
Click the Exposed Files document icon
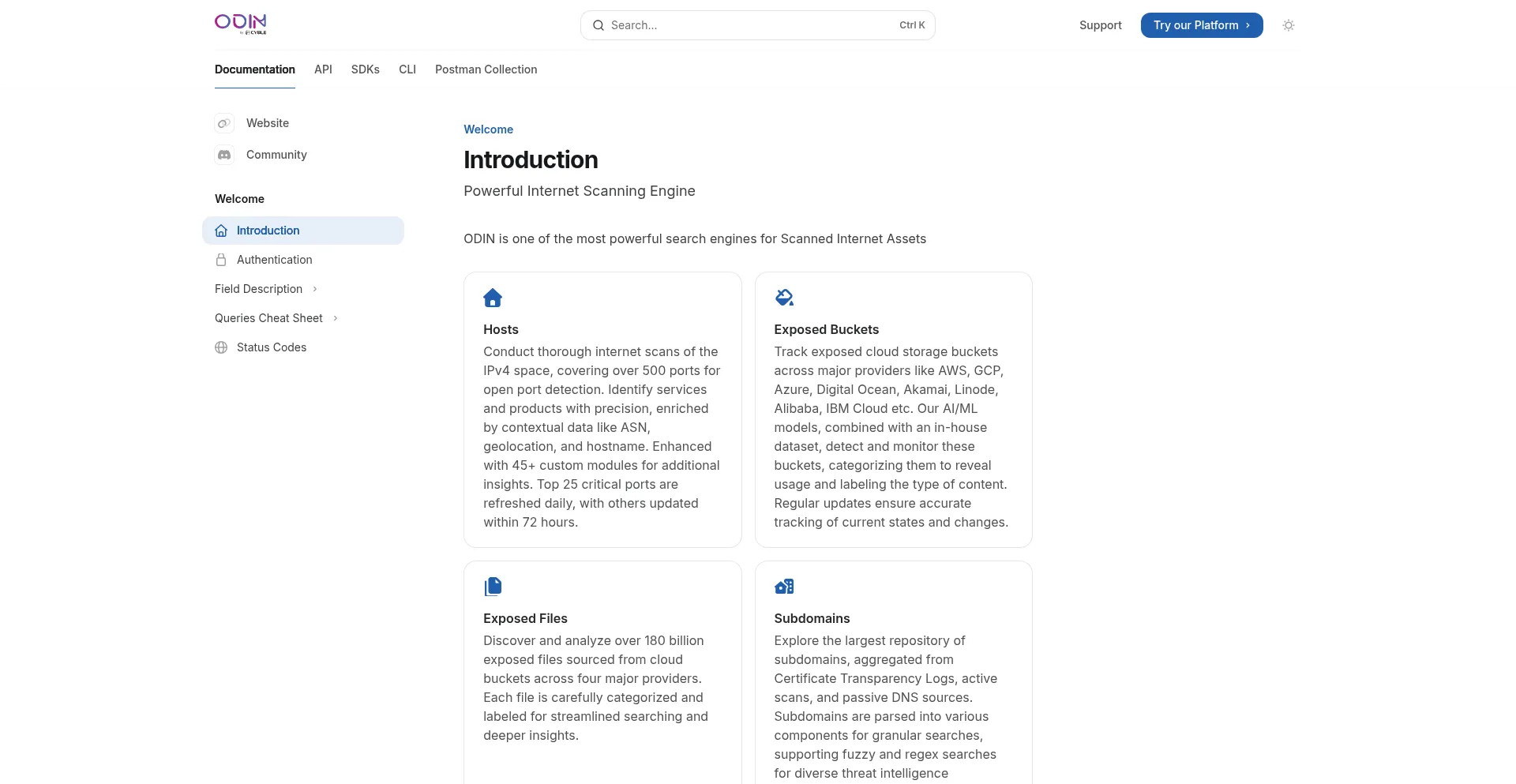[493, 586]
